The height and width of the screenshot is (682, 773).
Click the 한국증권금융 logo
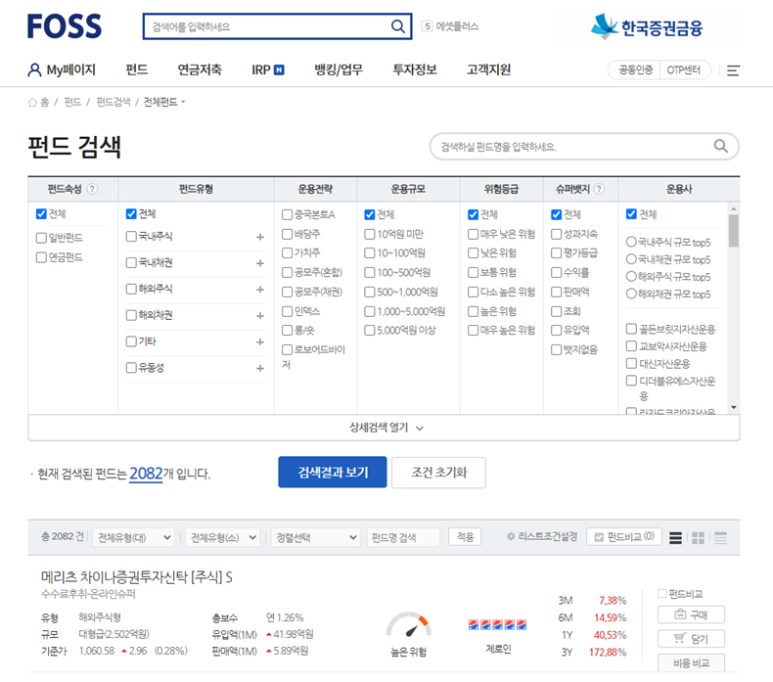[x=646, y=27]
